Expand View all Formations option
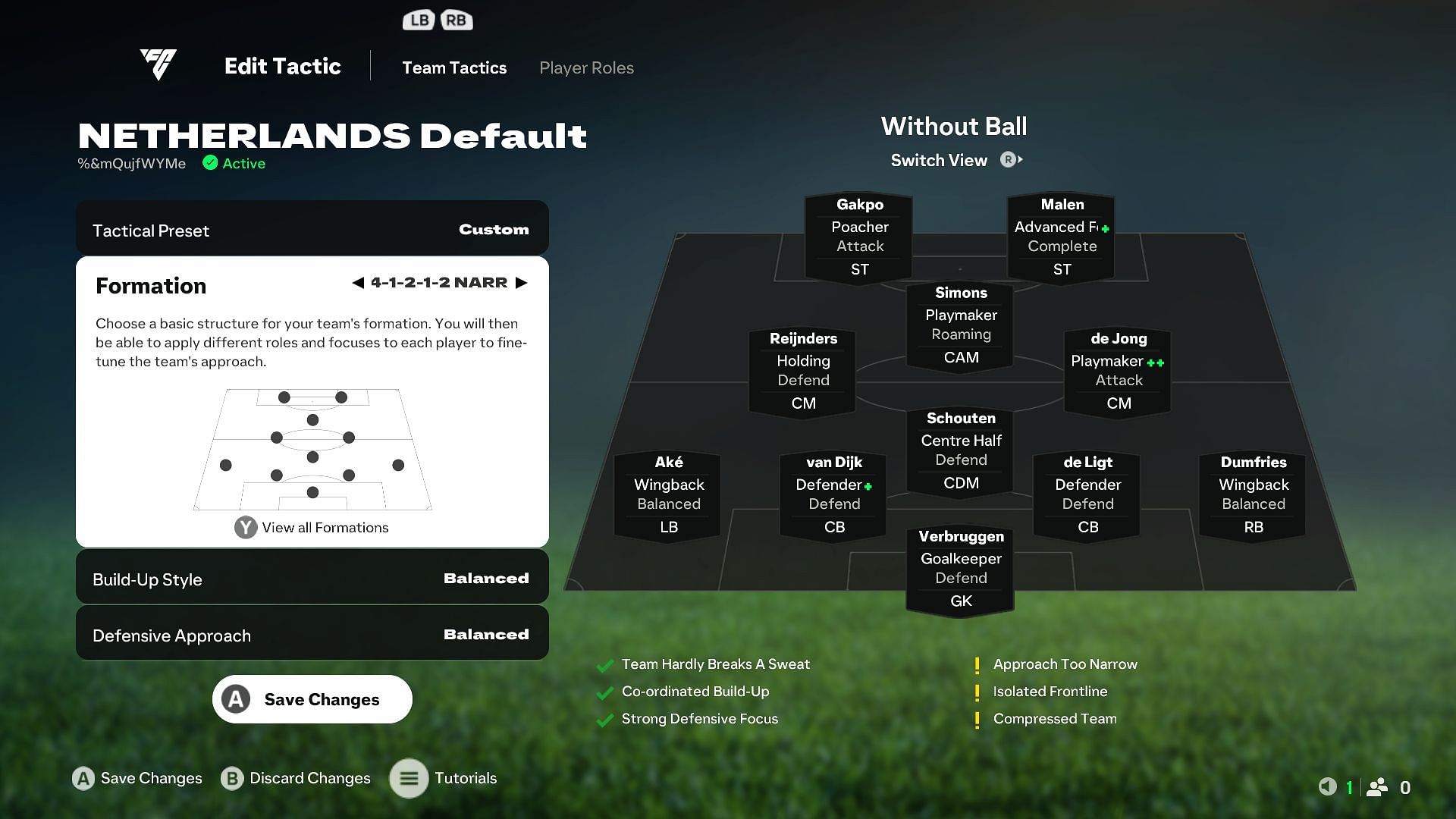This screenshot has height=819, width=1456. pyautogui.click(x=310, y=527)
